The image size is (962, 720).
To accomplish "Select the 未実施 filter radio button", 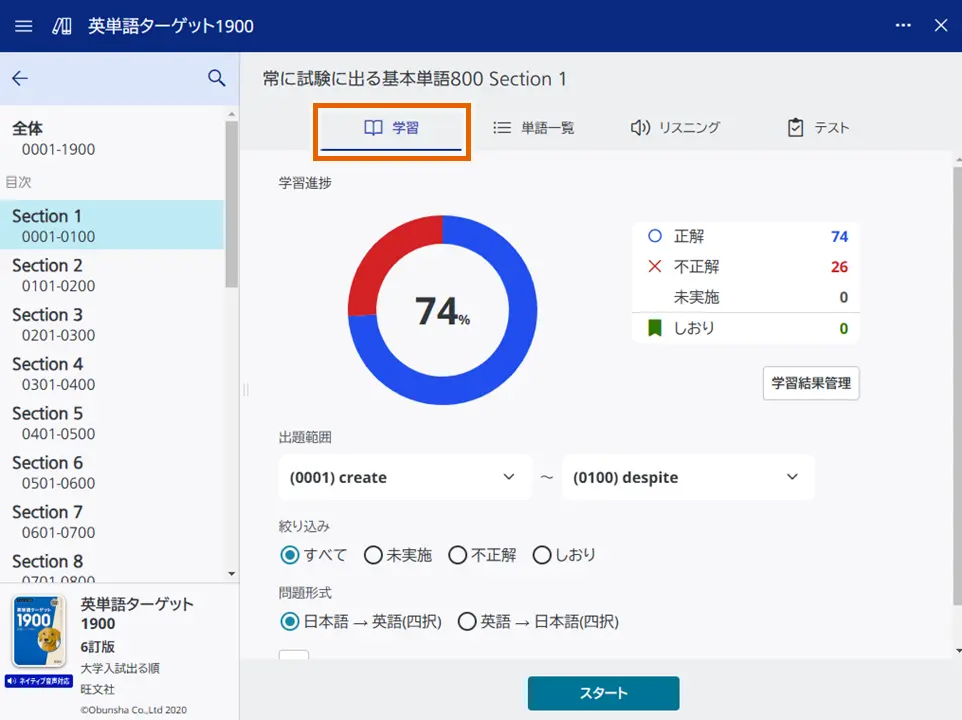I will pos(374,555).
